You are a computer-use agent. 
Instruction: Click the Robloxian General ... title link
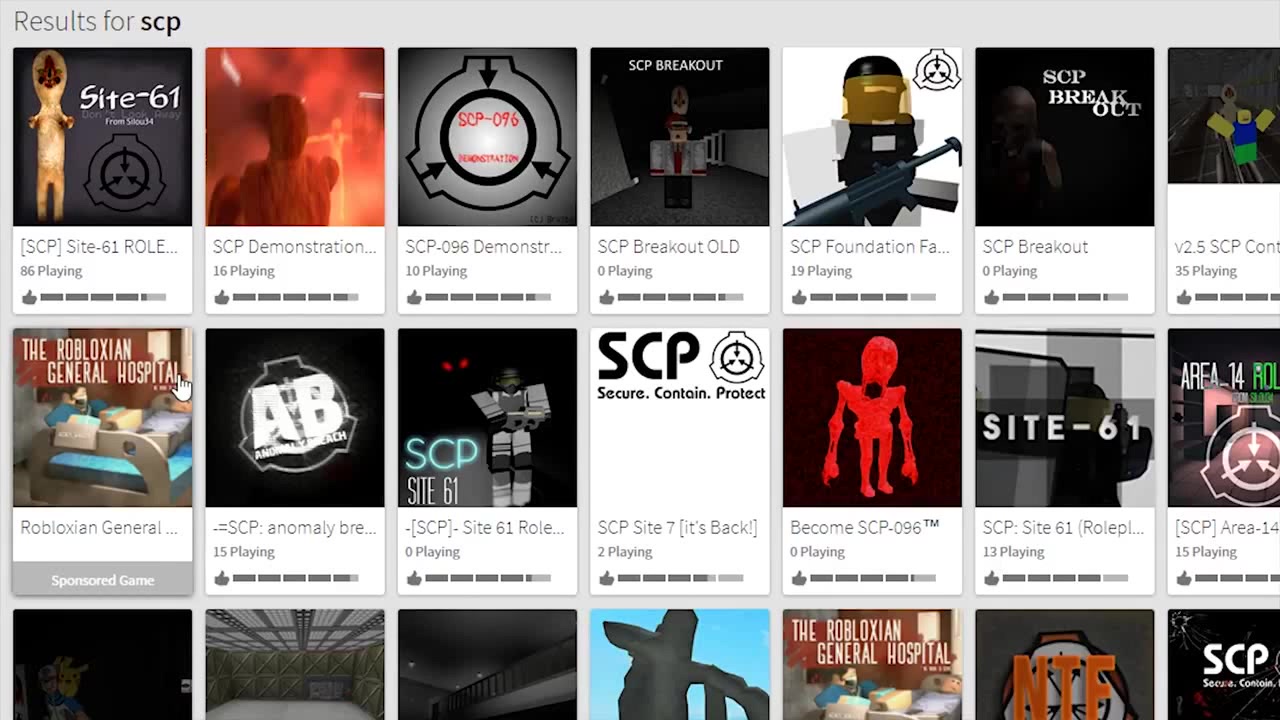[x=99, y=528]
